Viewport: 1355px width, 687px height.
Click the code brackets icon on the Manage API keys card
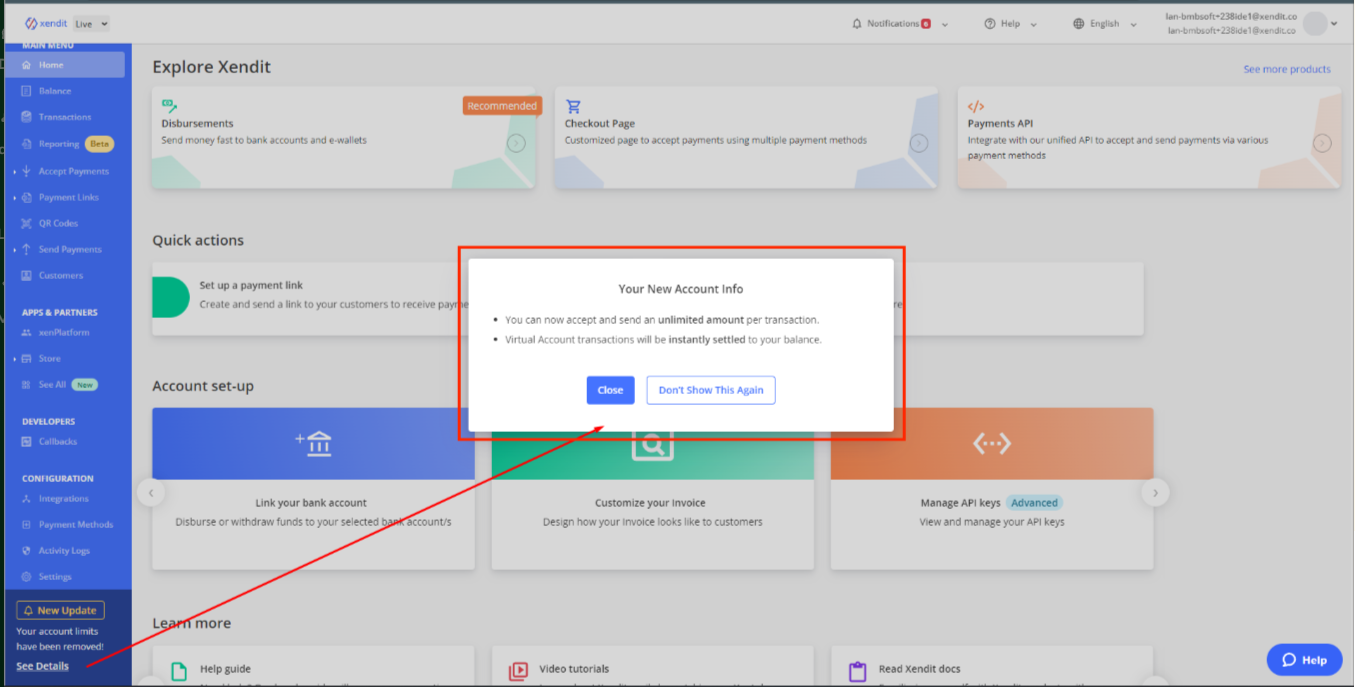tap(992, 443)
